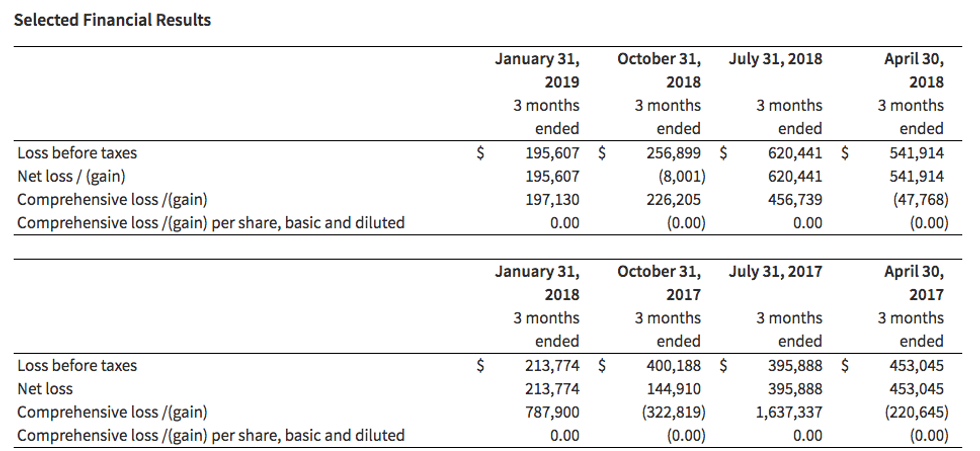Select the January 31, 2019 column header
Screen dimensions: 980x451
tap(537, 70)
